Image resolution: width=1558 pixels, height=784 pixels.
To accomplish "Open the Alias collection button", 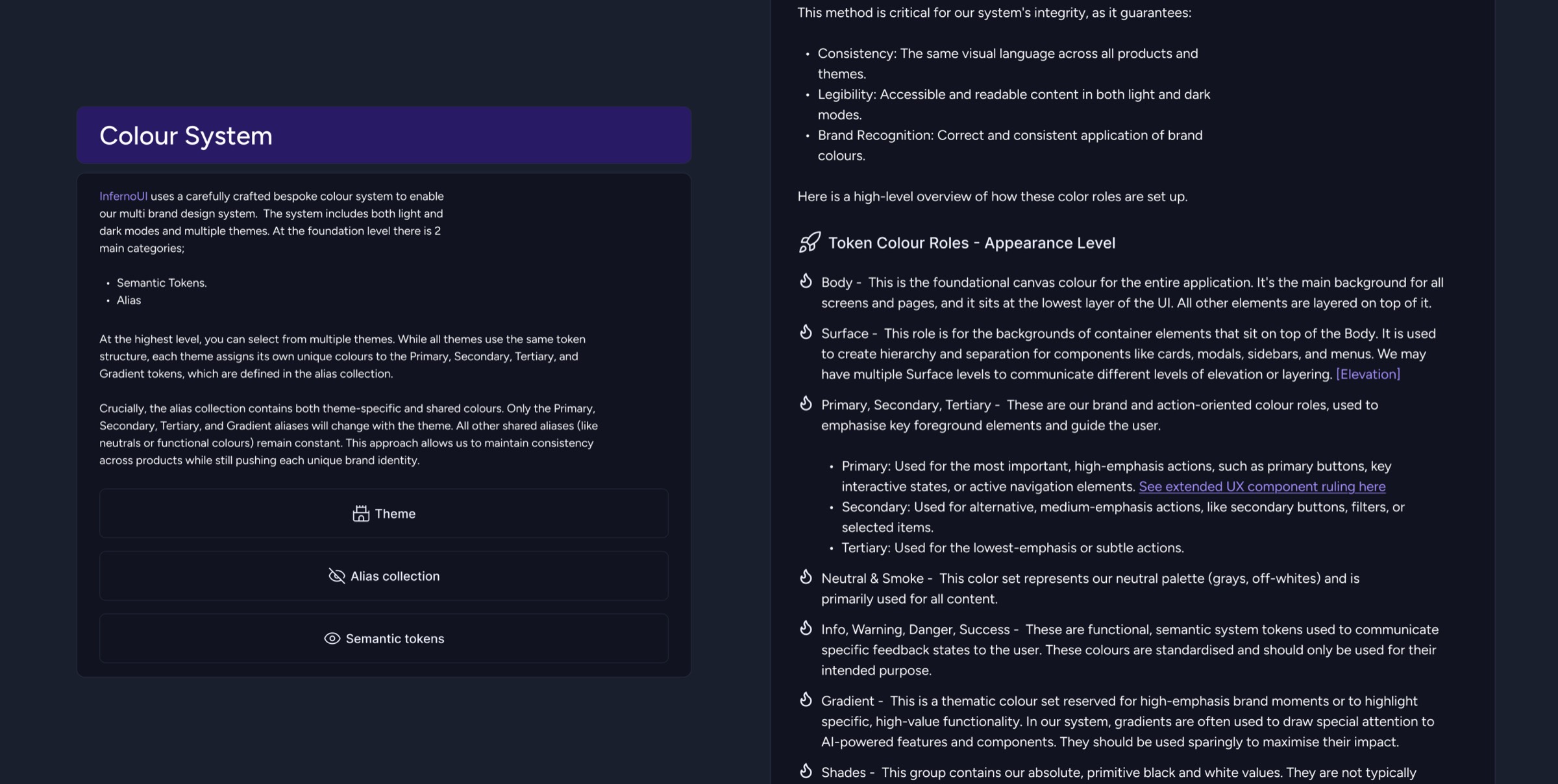I will click(384, 576).
